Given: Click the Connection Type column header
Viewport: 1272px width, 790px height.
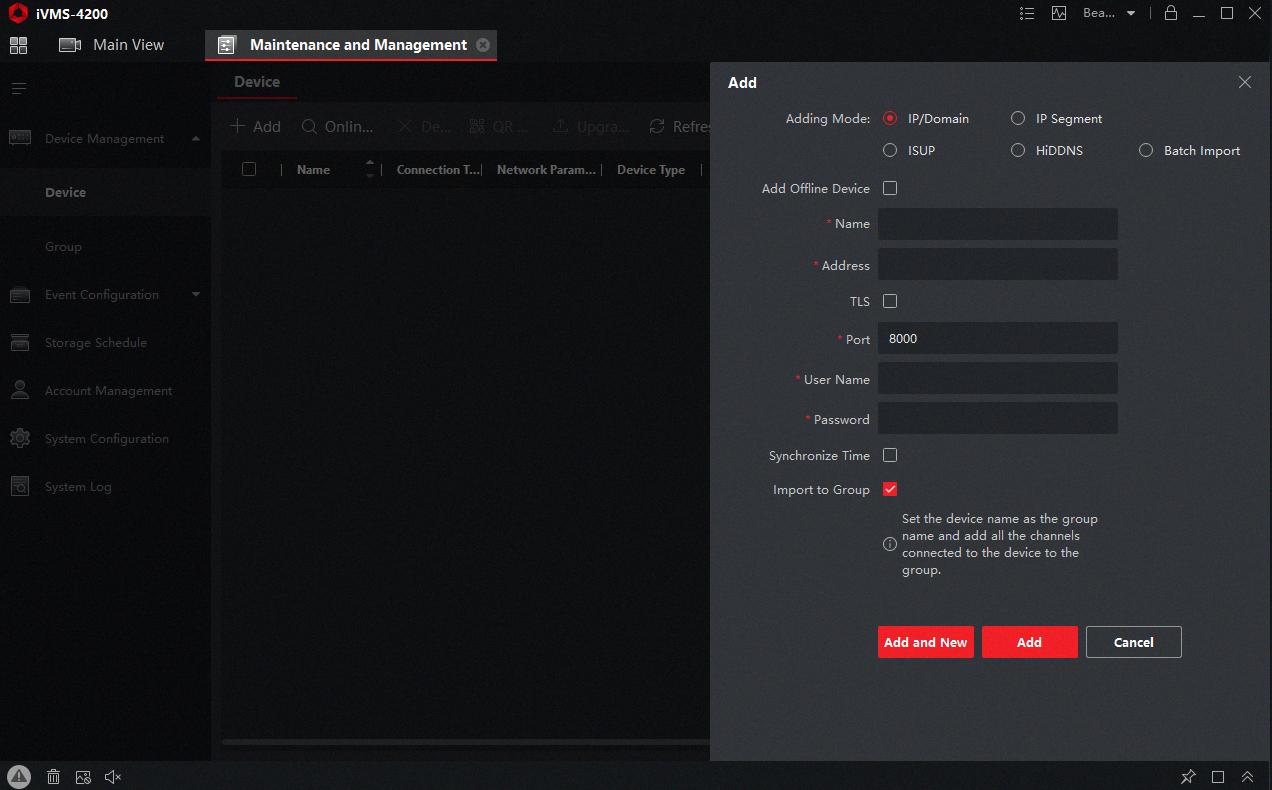Looking at the screenshot, I should [438, 169].
